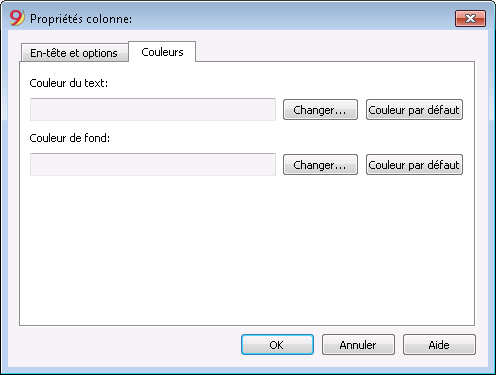Open Changer… for the background color

(320, 165)
